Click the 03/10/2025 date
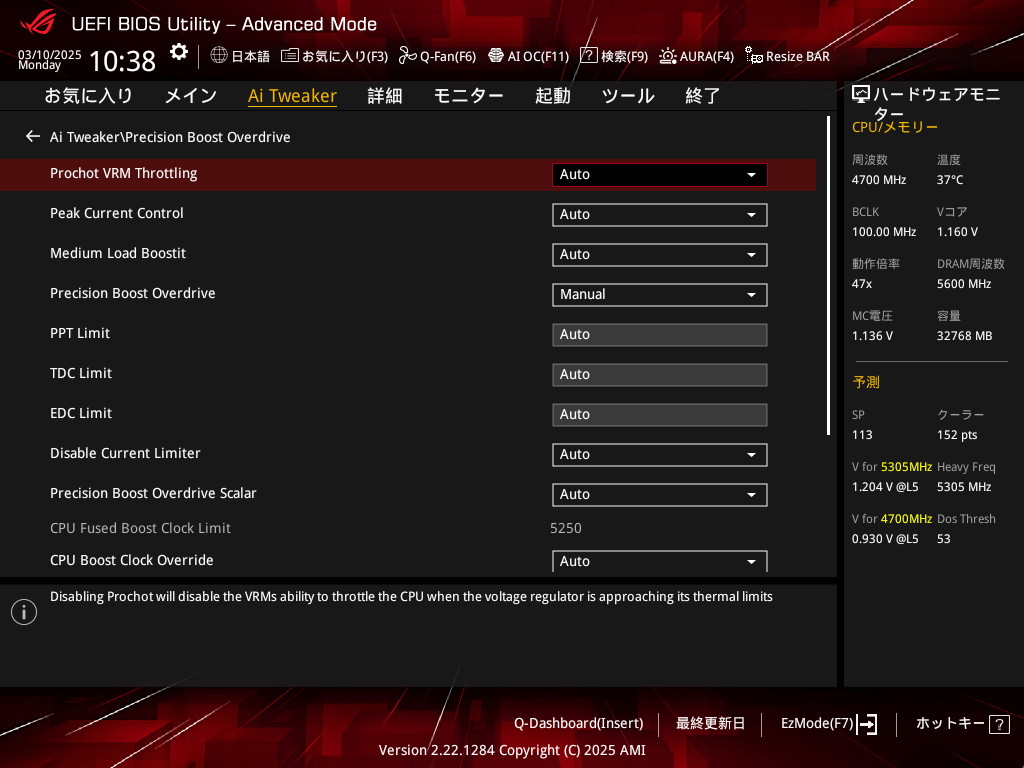This screenshot has height=768, width=1024. (x=50, y=55)
